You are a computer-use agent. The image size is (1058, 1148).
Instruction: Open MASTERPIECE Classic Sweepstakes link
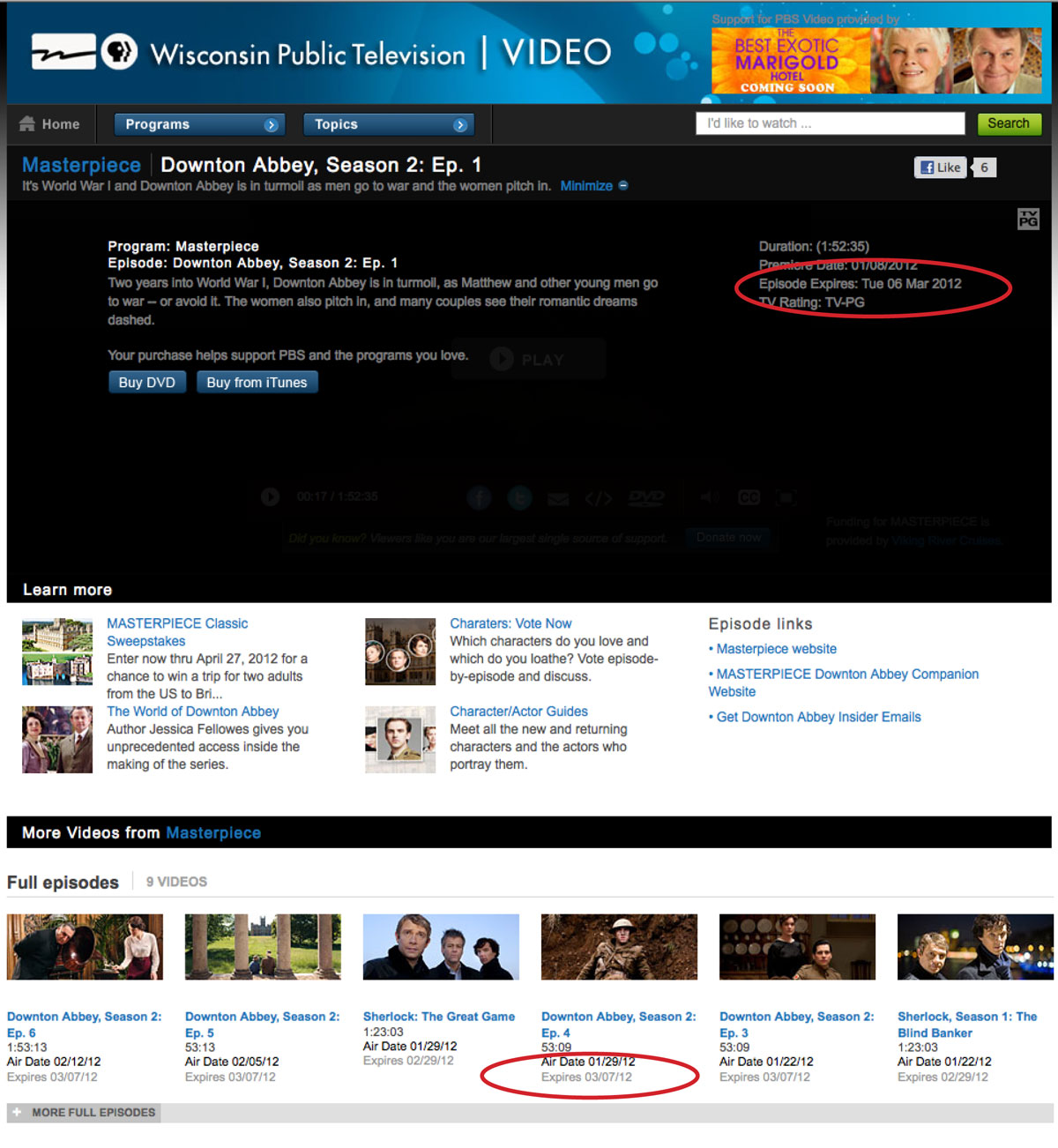point(177,632)
